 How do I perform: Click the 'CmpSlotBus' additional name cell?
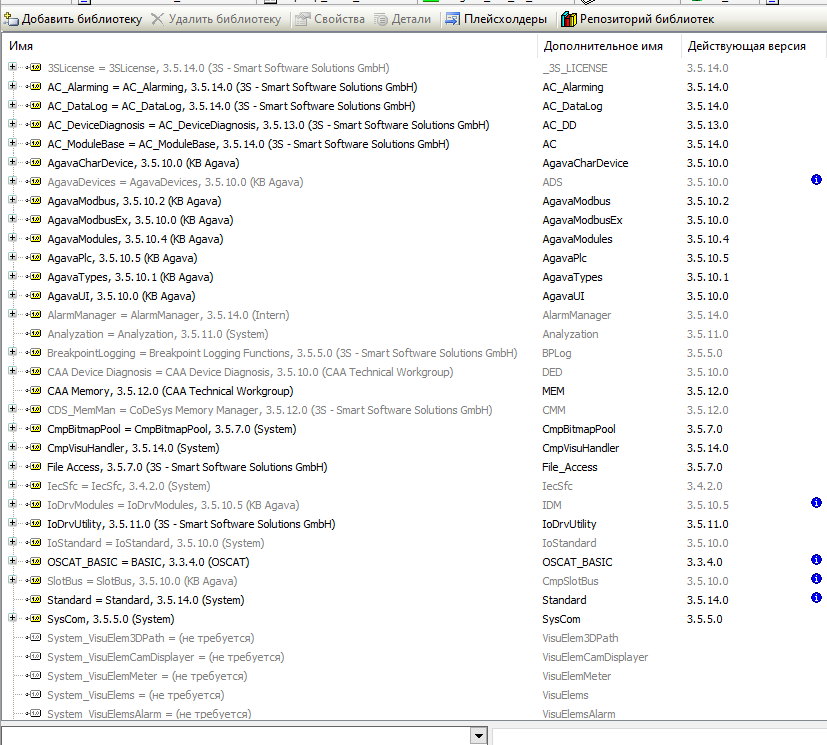point(570,581)
